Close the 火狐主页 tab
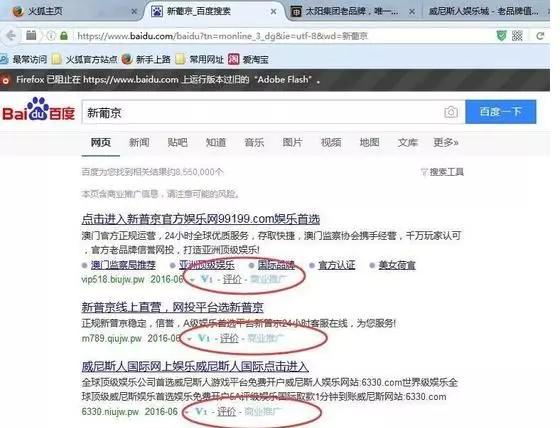 (134, 11)
